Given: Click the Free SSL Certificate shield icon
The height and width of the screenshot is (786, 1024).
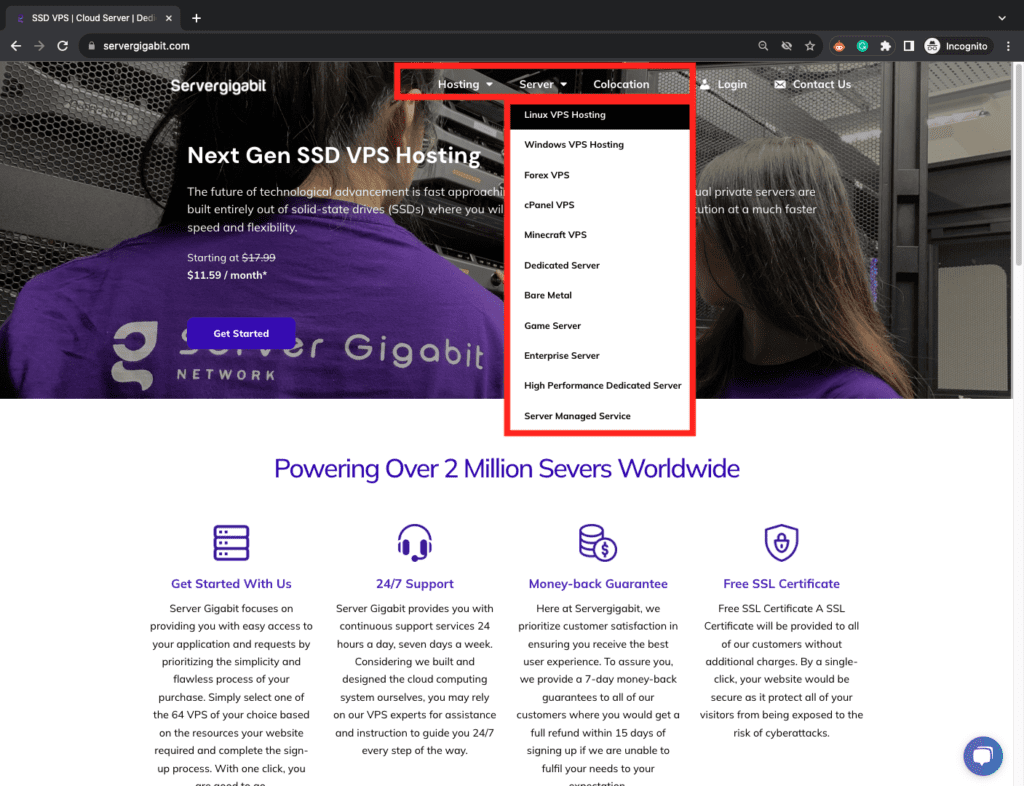Looking at the screenshot, I should coord(781,542).
